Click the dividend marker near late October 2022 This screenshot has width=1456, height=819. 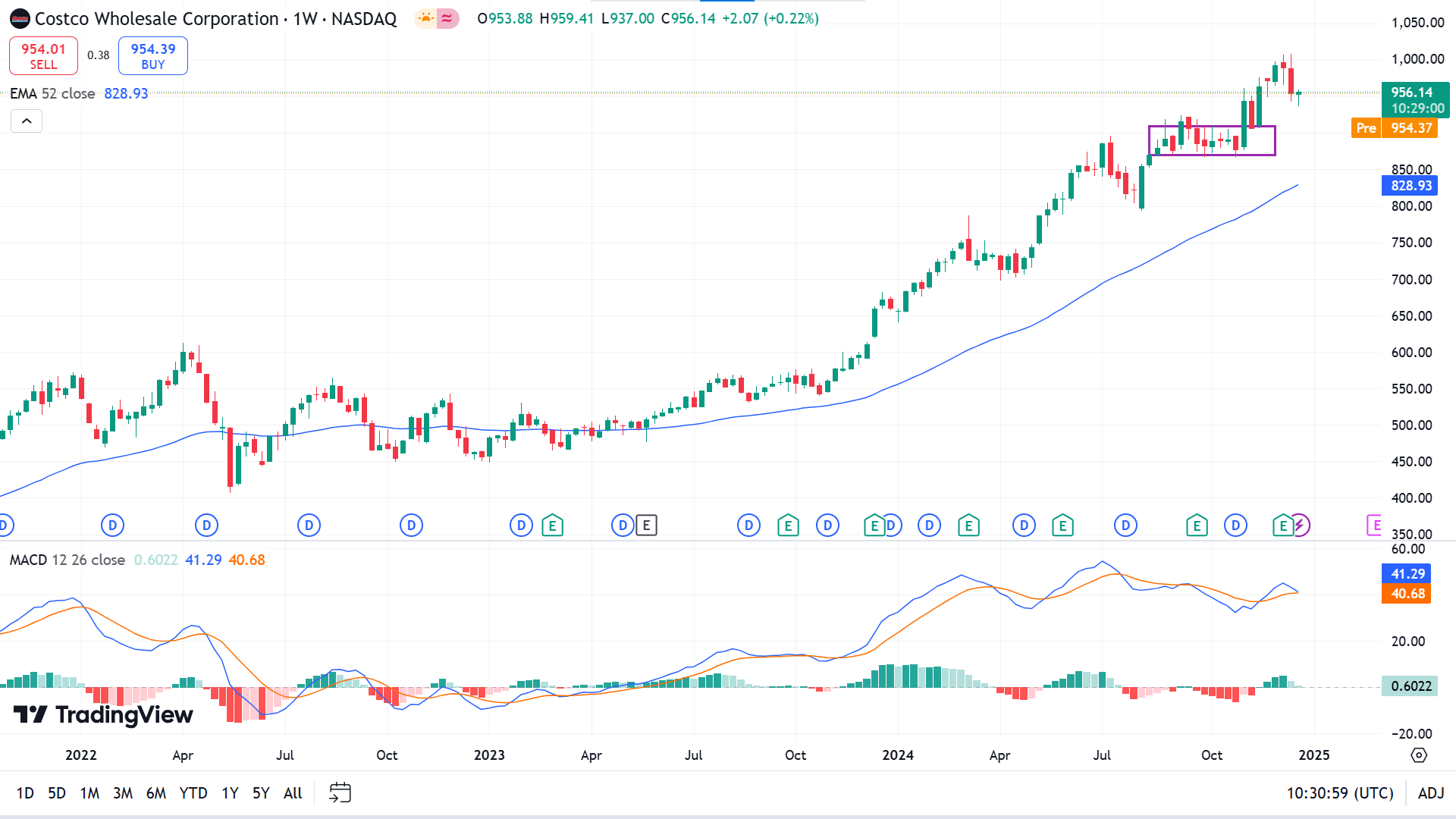pos(411,525)
